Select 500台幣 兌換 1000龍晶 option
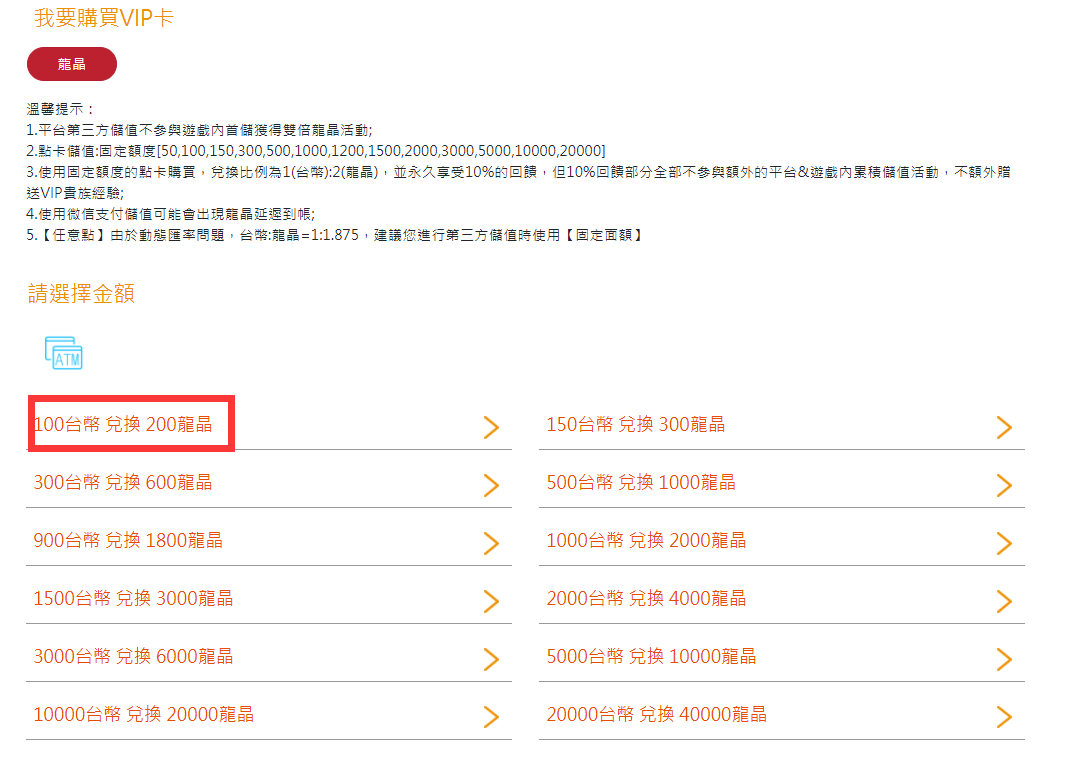The width and height of the screenshot is (1078, 762). 640,482
